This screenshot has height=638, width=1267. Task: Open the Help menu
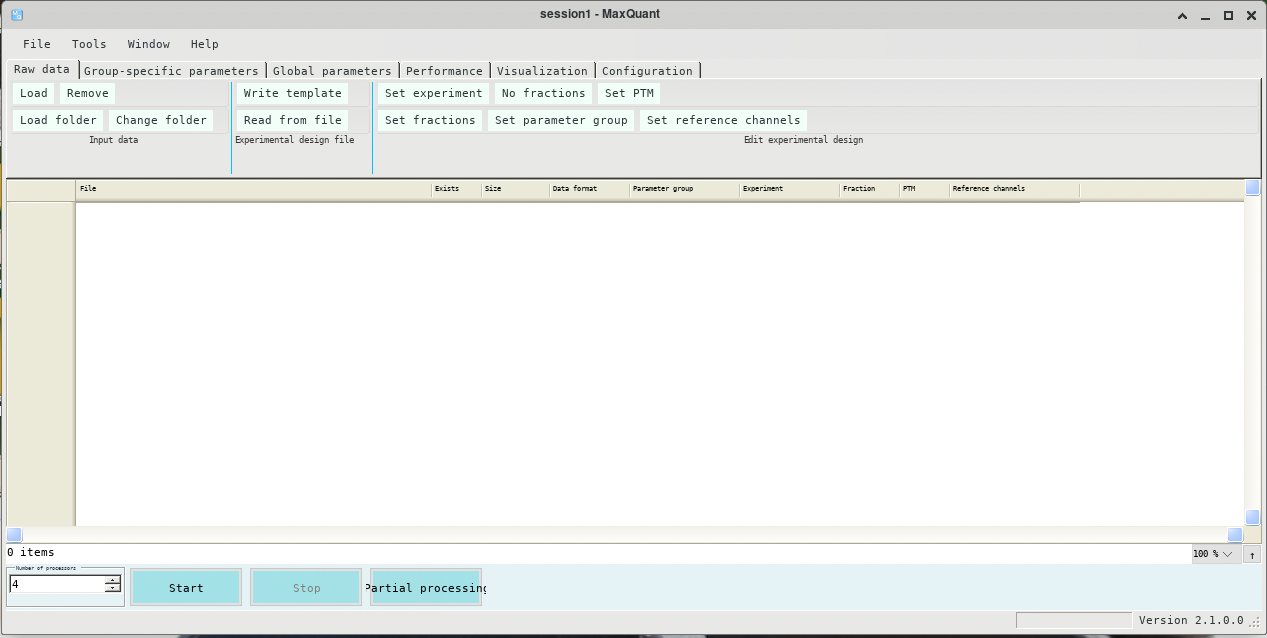205,44
